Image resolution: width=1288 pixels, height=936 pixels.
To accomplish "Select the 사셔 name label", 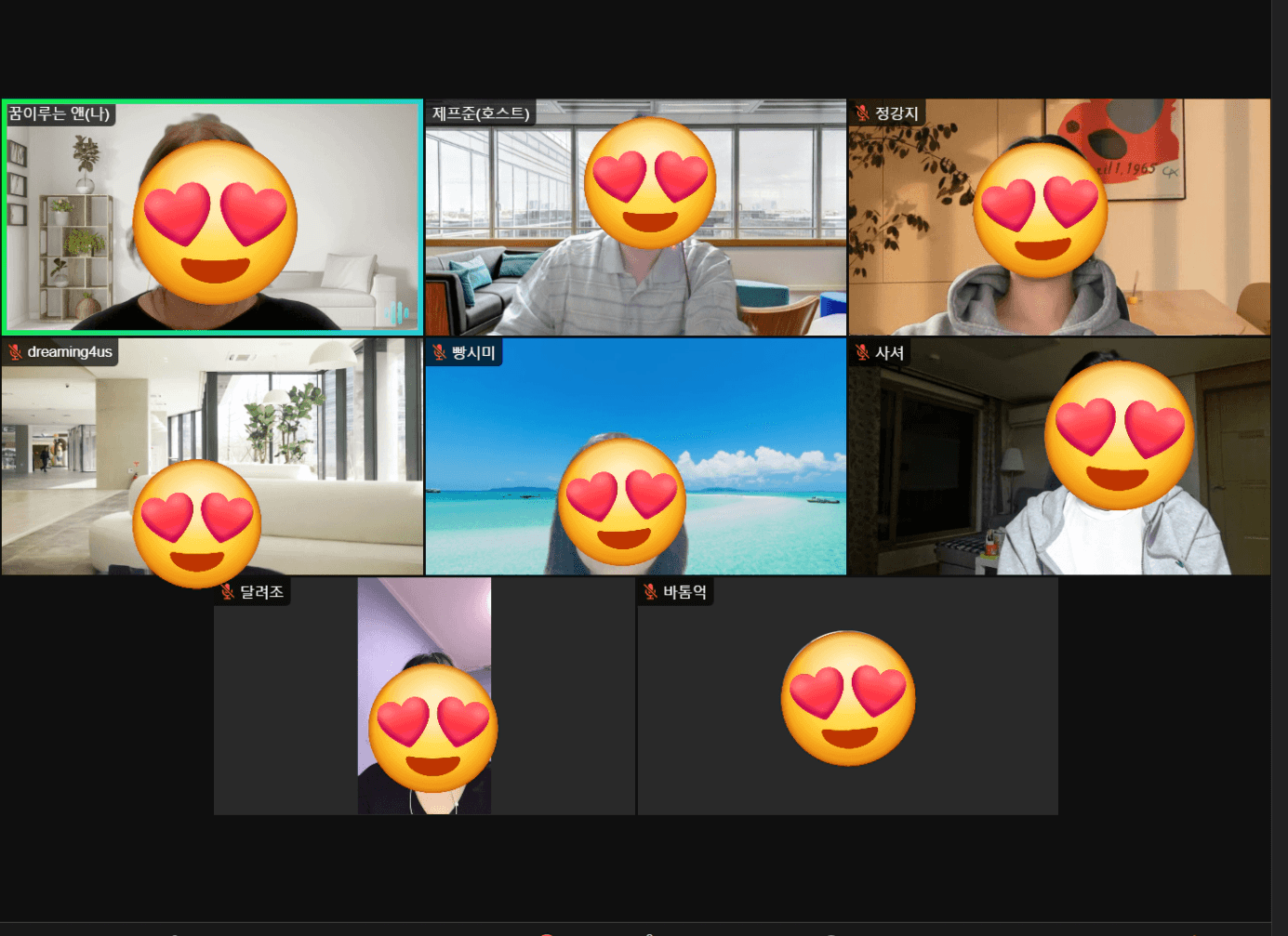I will coord(889,352).
